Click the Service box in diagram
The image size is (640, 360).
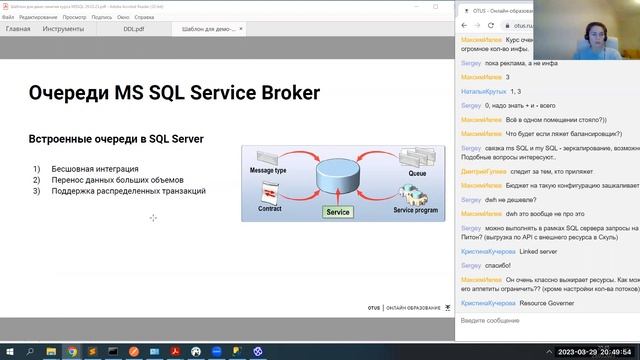(338, 212)
